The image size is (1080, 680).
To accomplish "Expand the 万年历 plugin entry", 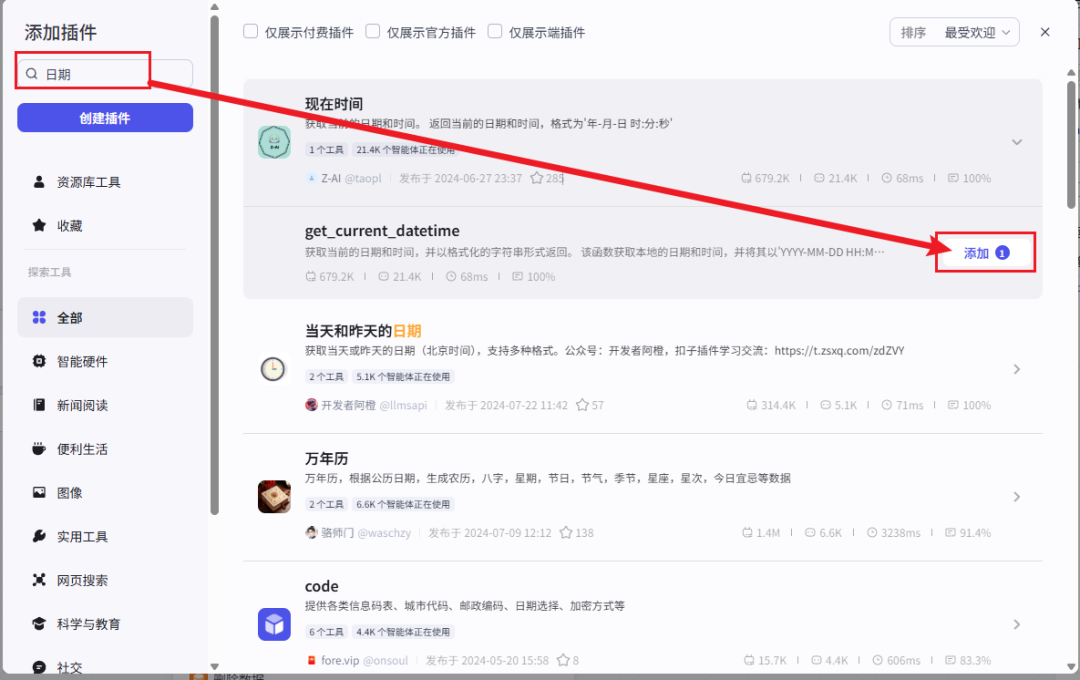I will (x=1016, y=496).
